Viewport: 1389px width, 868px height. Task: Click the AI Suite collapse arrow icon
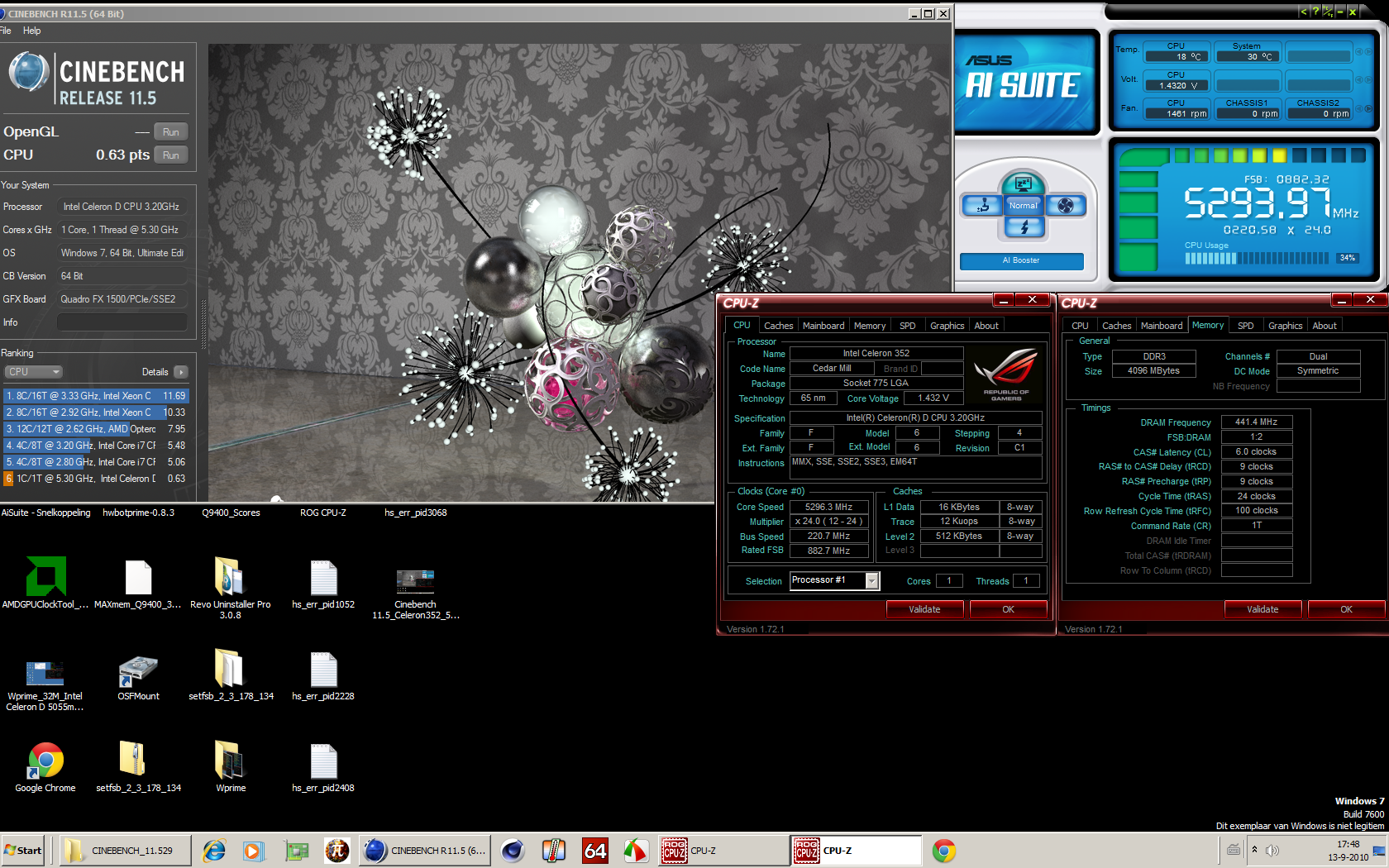pos(1304,12)
